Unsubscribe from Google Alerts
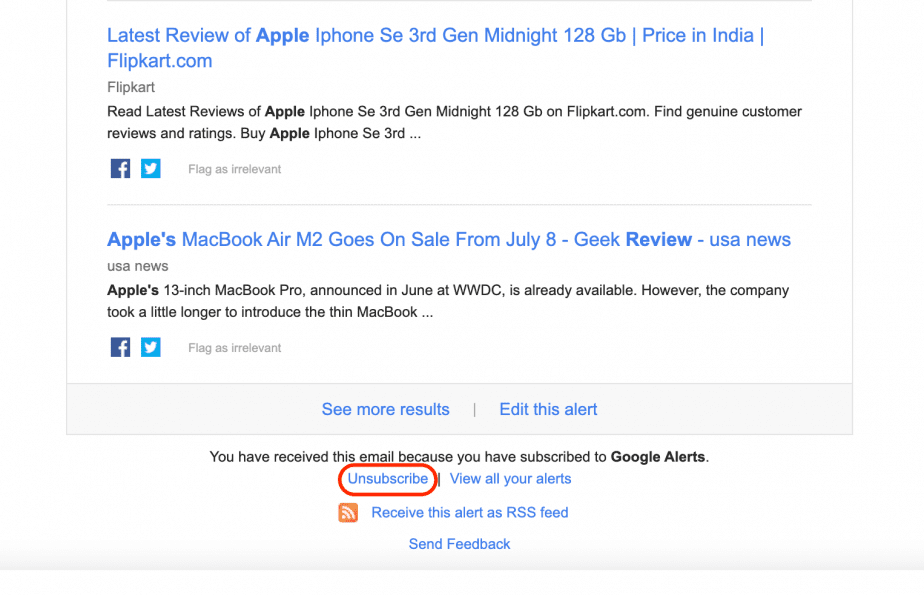 coord(387,479)
